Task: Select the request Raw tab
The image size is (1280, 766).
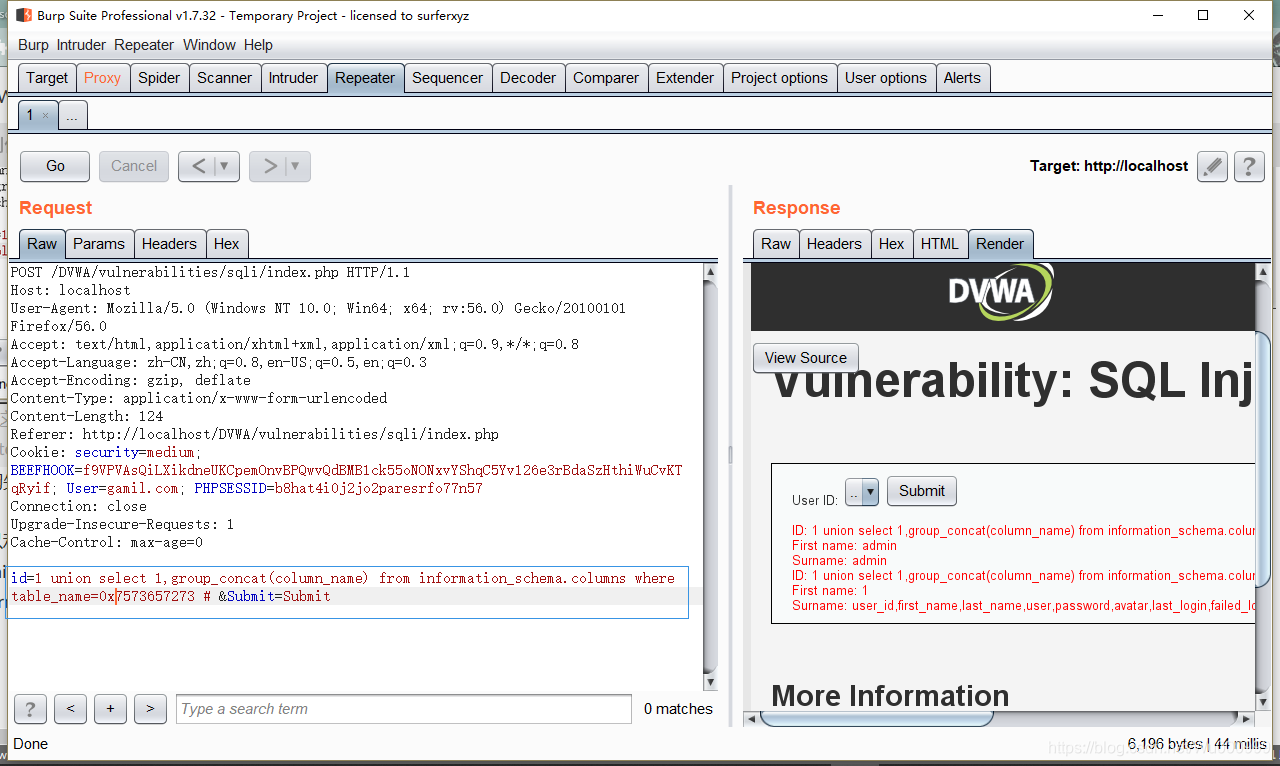Action: (x=42, y=244)
